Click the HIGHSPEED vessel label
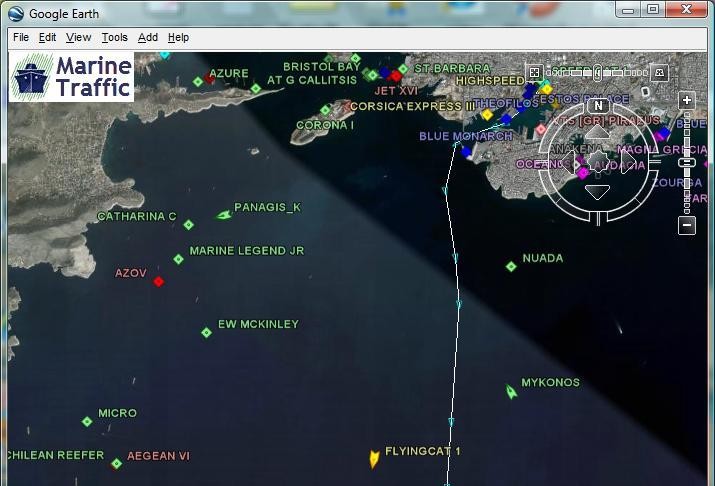Image resolution: width=715 pixels, height=486 pixels. [x=490, y=81]
